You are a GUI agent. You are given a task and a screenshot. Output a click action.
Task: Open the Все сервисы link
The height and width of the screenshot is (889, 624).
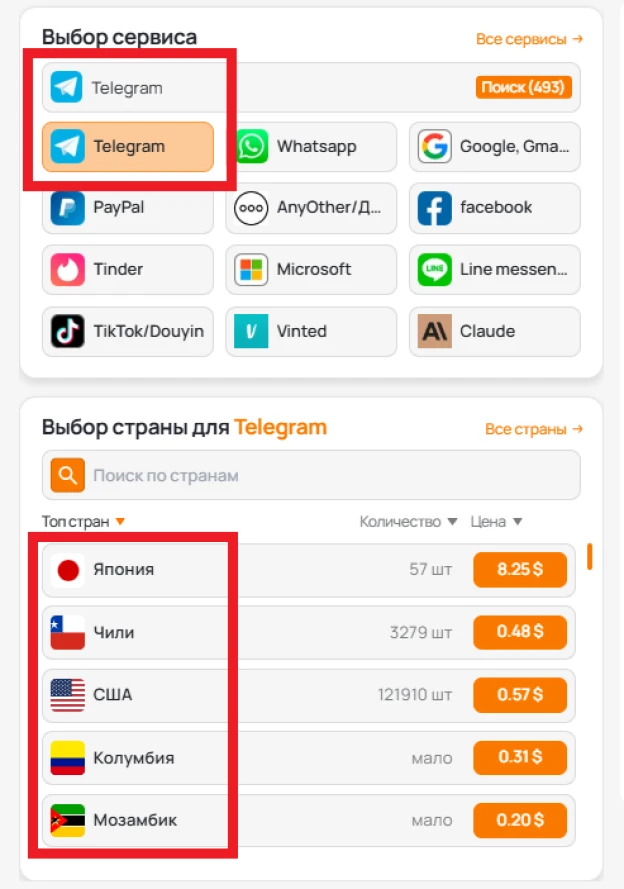coord(529,39)
